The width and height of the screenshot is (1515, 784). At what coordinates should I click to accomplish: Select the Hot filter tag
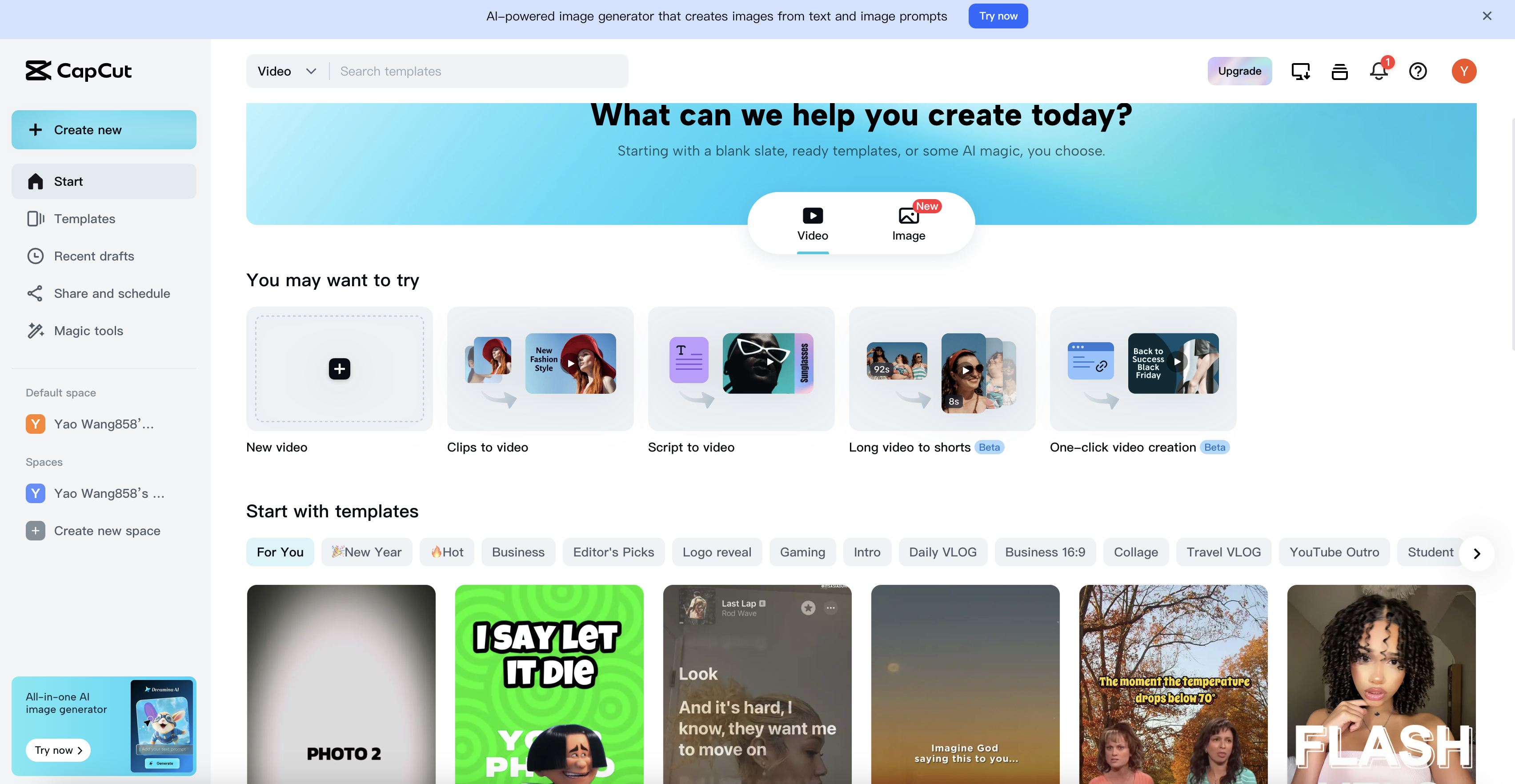point(447,552)
